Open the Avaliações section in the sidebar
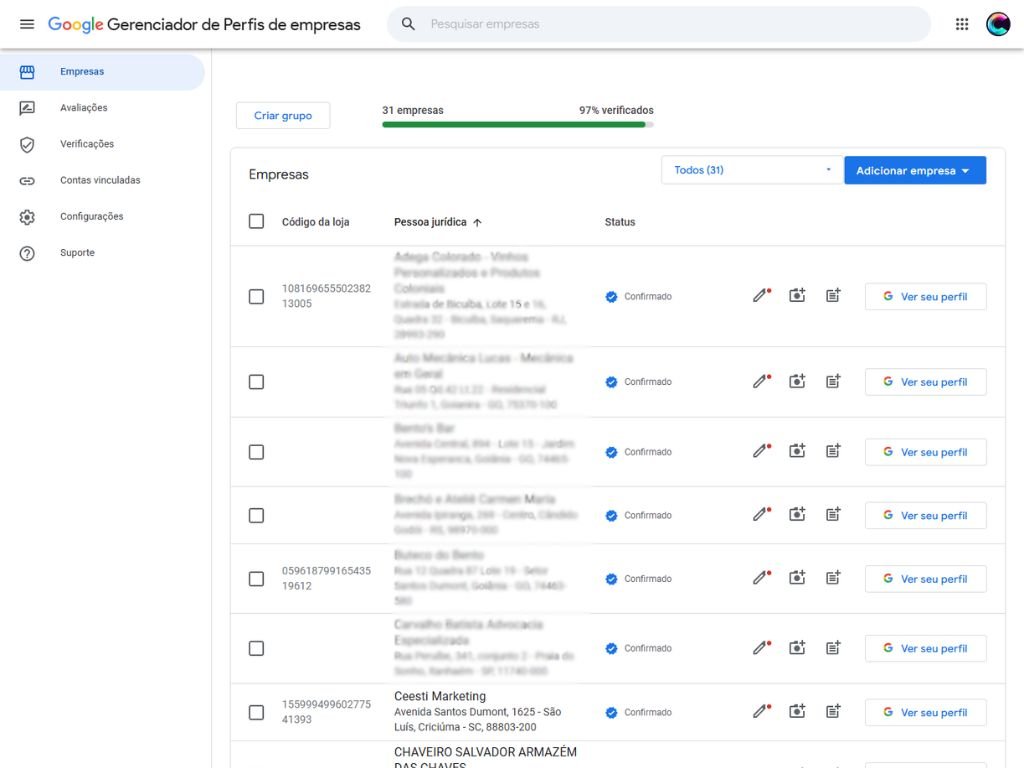This screenshot has height=768, width=1024. 82,107
